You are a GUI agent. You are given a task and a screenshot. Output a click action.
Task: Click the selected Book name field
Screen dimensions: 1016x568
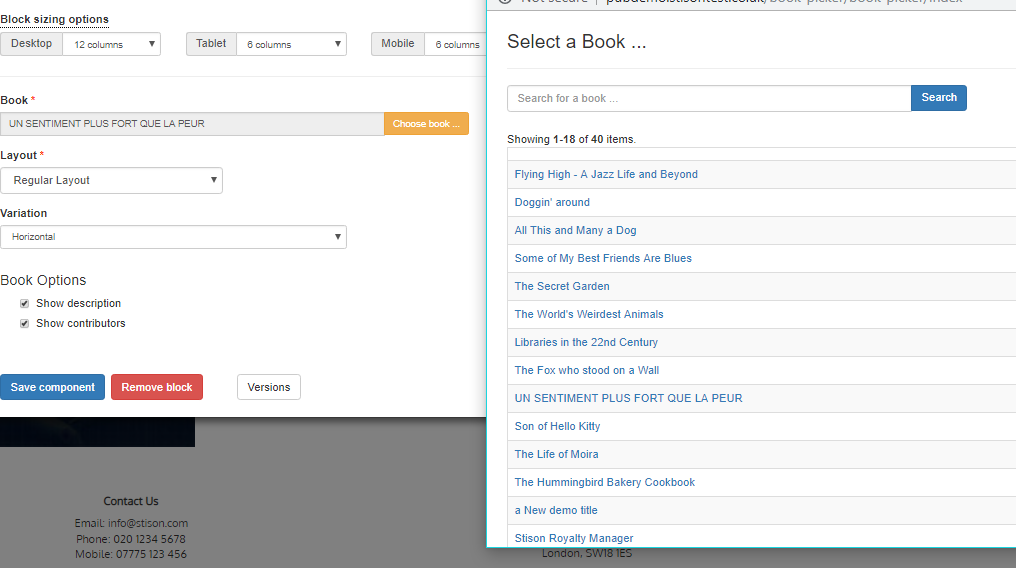coord(192,124)
